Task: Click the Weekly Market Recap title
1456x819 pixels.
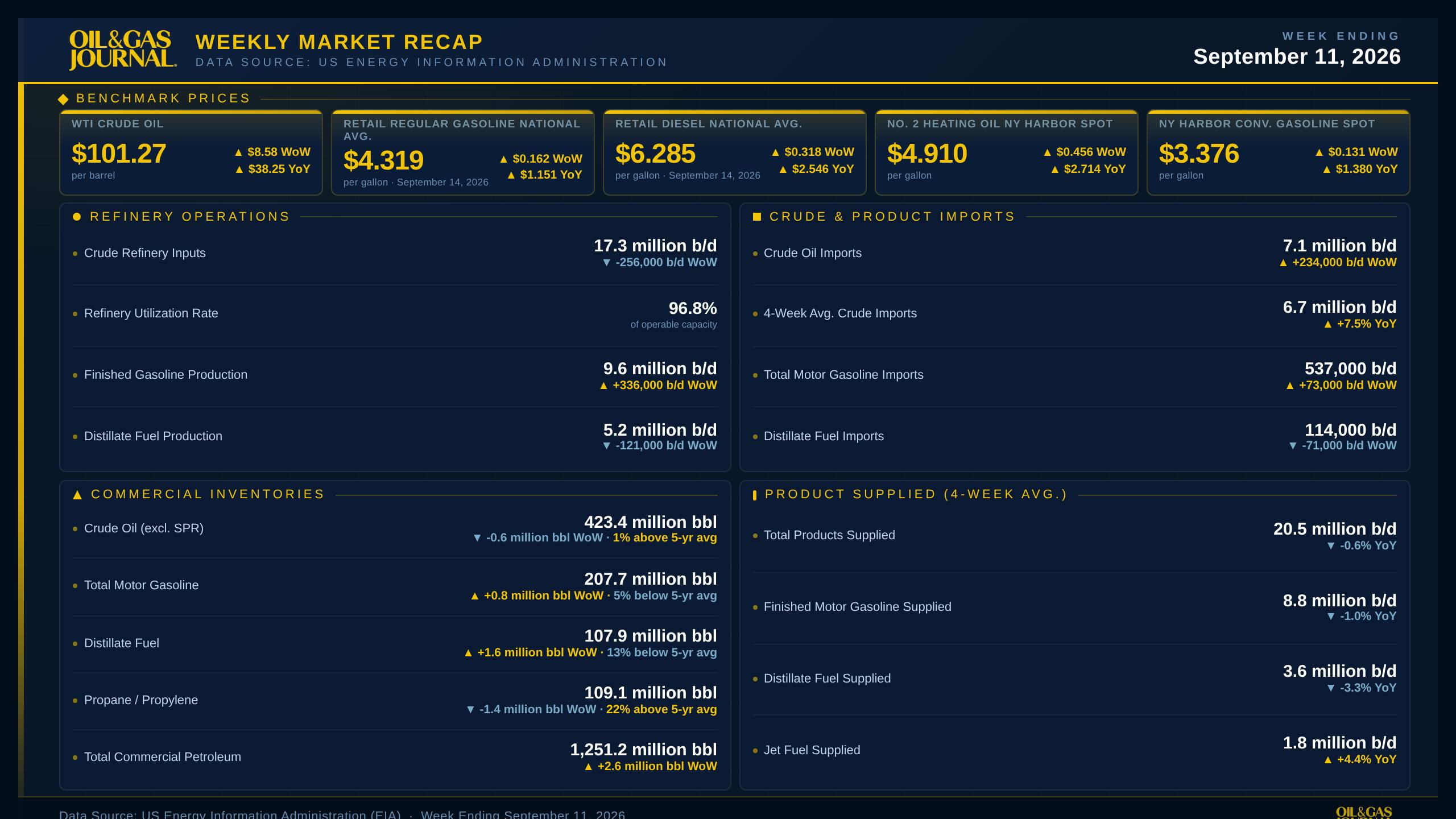Action: 339,42
